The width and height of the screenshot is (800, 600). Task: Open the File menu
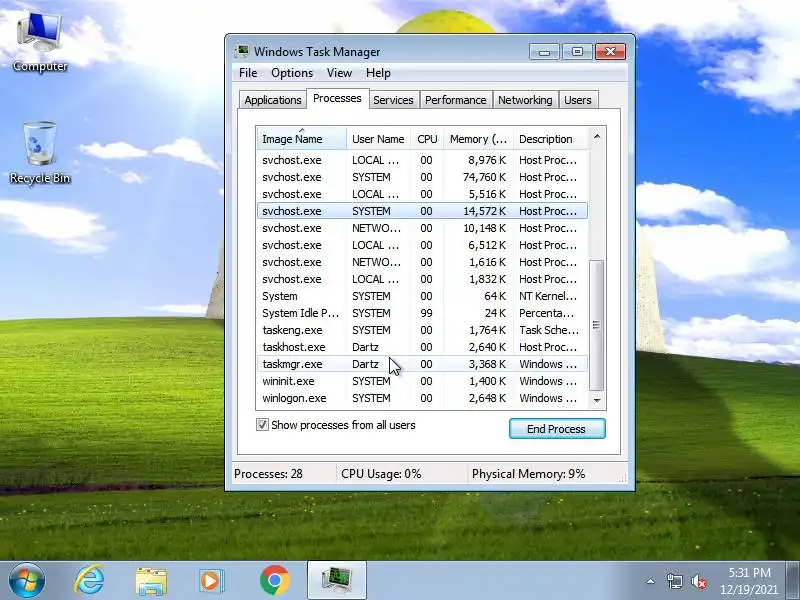coord(248,73)
